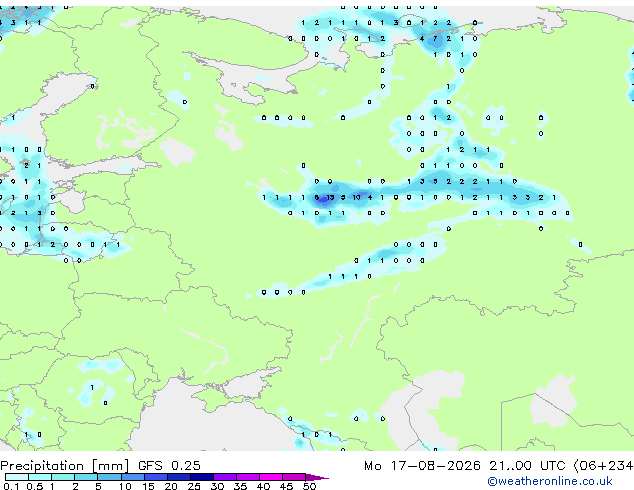This screenshot has height=490, width=634.
Task: Click the 2–5 mm legend swatch
Action: [x=86, y=477]
